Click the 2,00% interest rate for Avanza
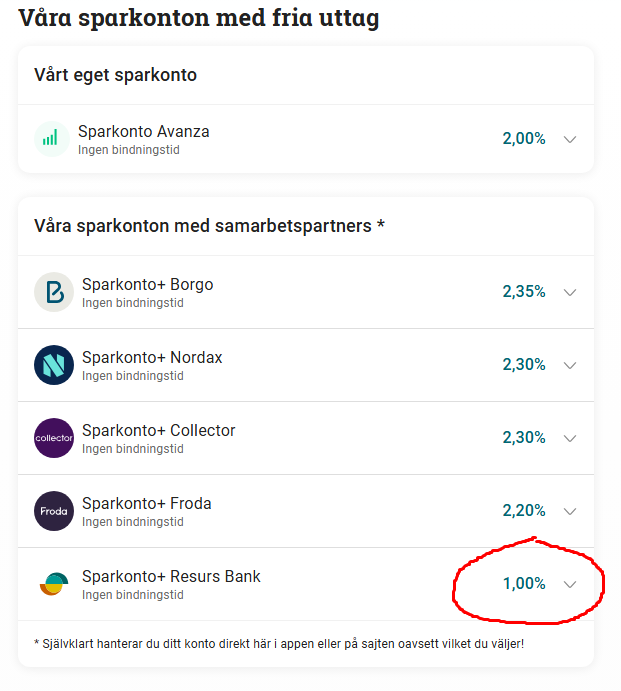 pos(523,139)
